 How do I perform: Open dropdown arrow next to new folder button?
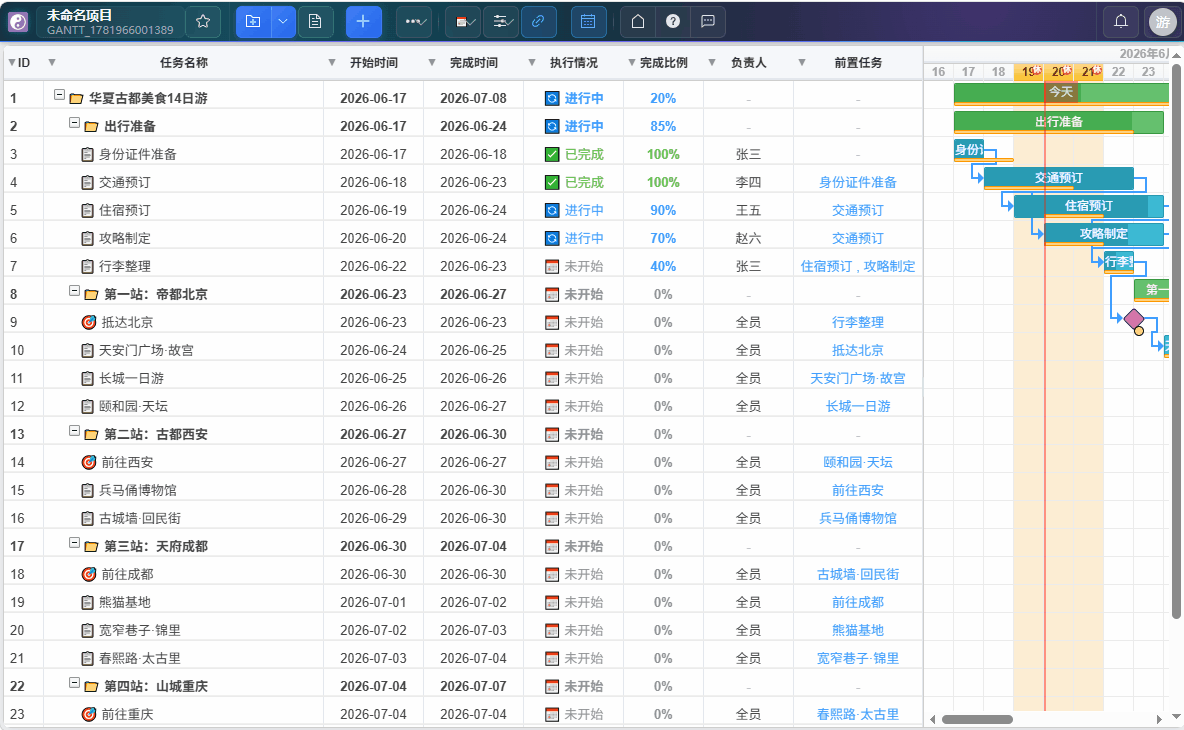282,21
